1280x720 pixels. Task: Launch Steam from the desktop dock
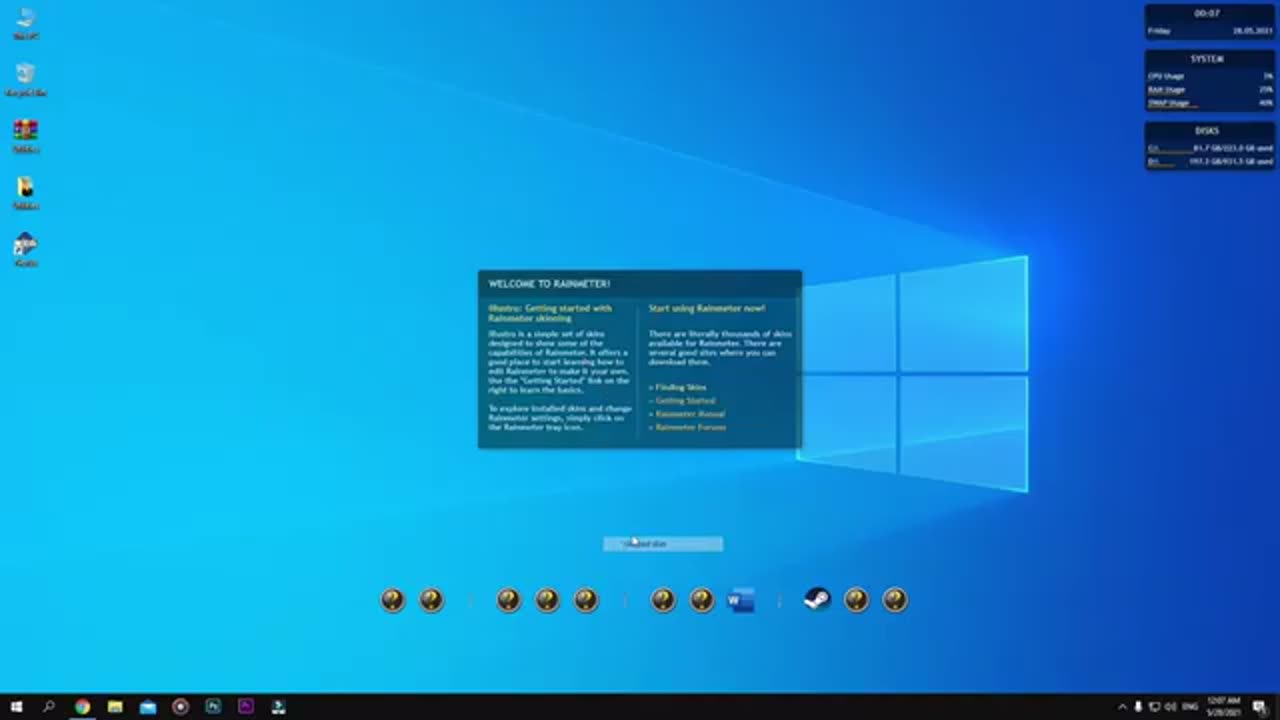(x=817, y=599)
